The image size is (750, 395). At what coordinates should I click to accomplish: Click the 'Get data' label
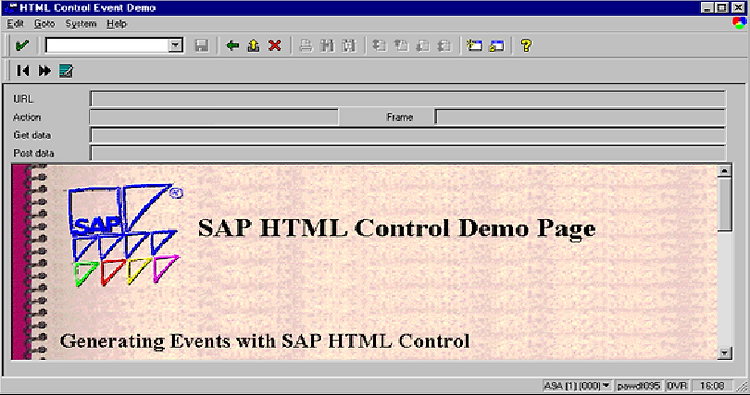tap(32, 135)
